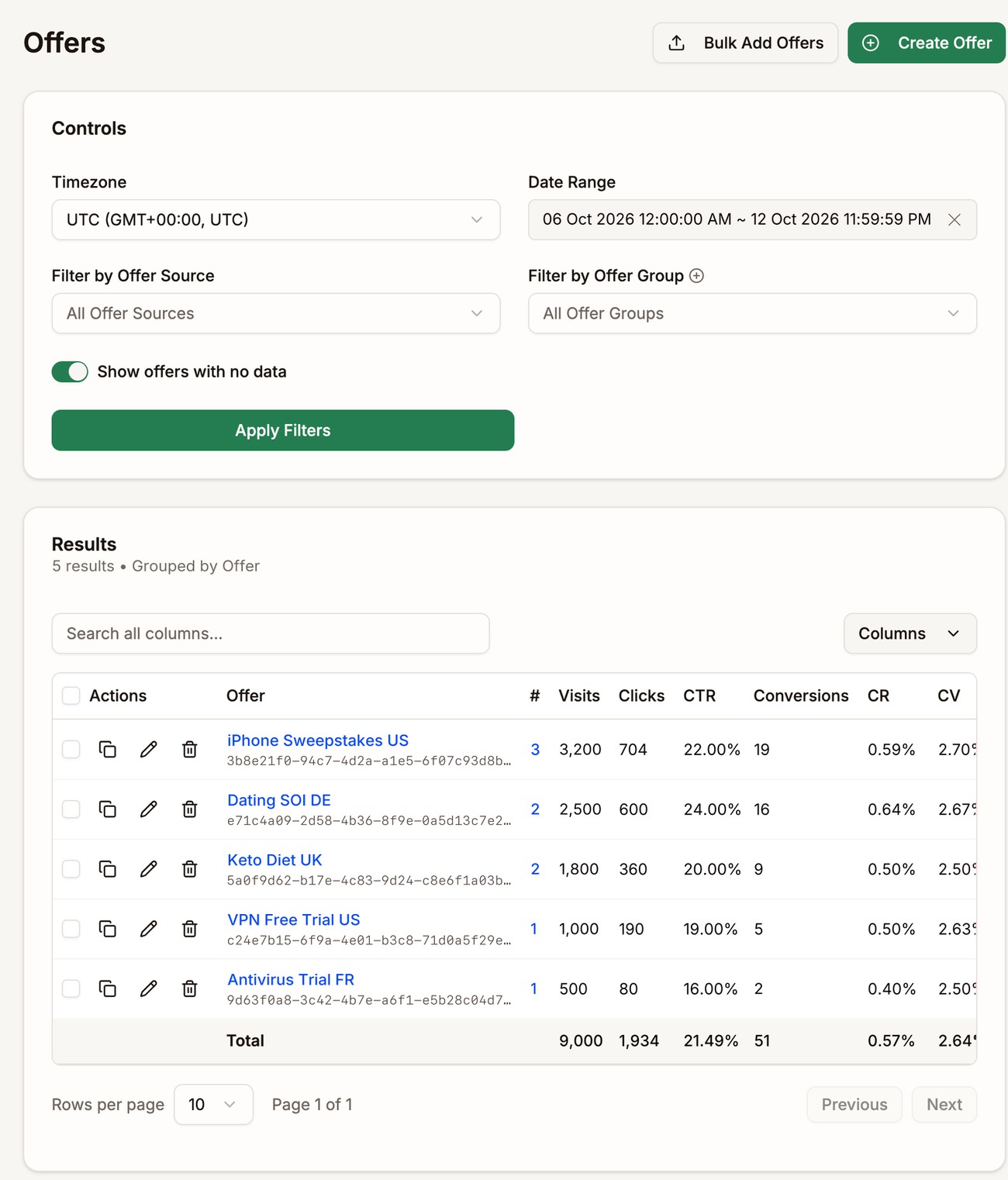1008x1180 pixels.
Task: Delete the VPN Free Trial US offer
Action: point(189,928)
